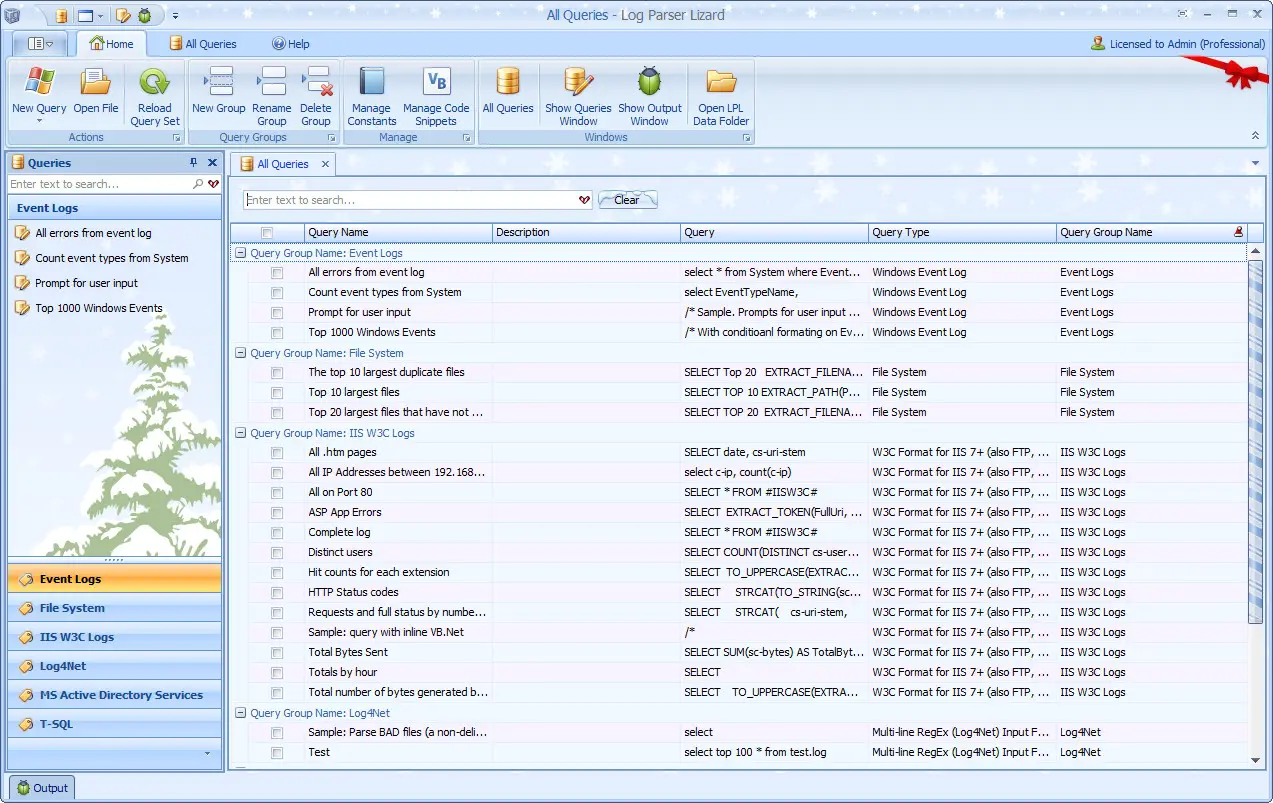The height and width of the screenshot is (803, 1273).
Task: Click the New Query ribbon icon
Action: click(x=39, y=82)
